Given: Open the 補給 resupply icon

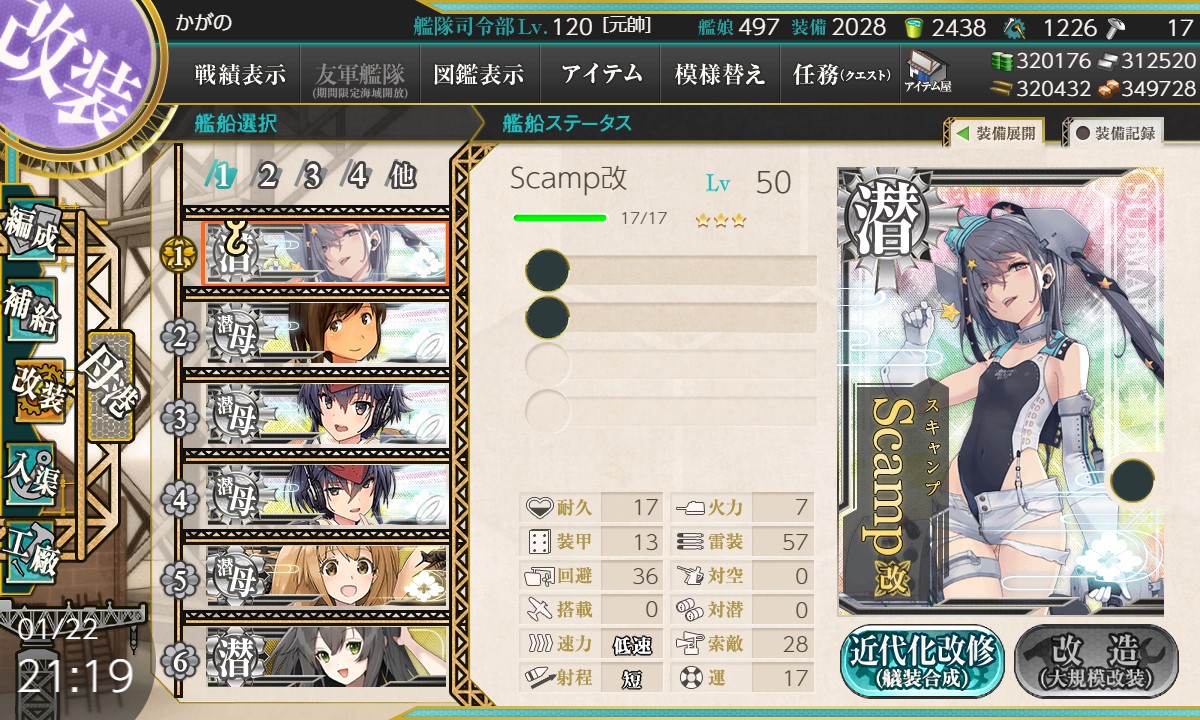Looking at the screenshot, I should (x=31, y=310).
